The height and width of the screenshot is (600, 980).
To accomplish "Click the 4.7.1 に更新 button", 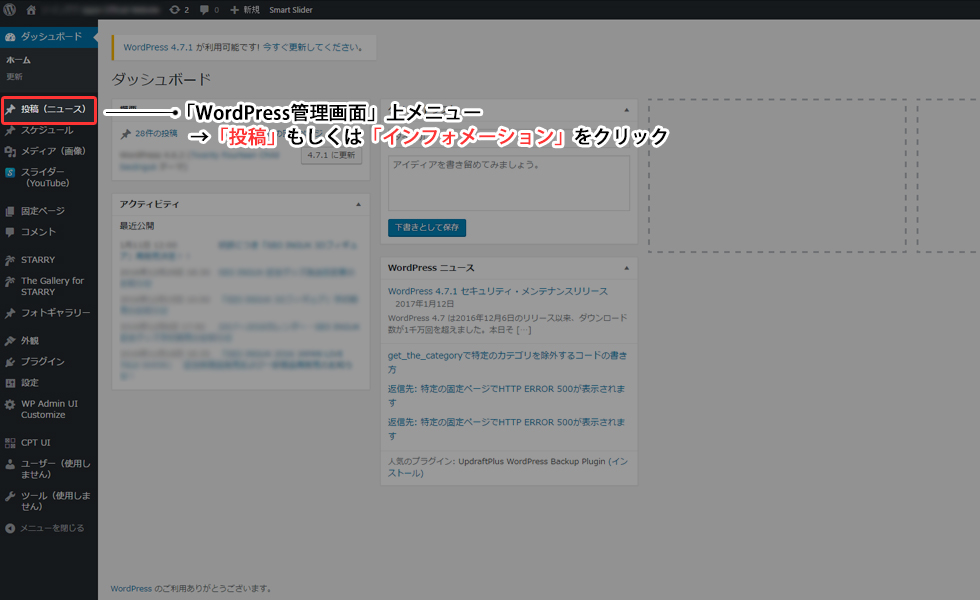I will (x=331, y=155).
